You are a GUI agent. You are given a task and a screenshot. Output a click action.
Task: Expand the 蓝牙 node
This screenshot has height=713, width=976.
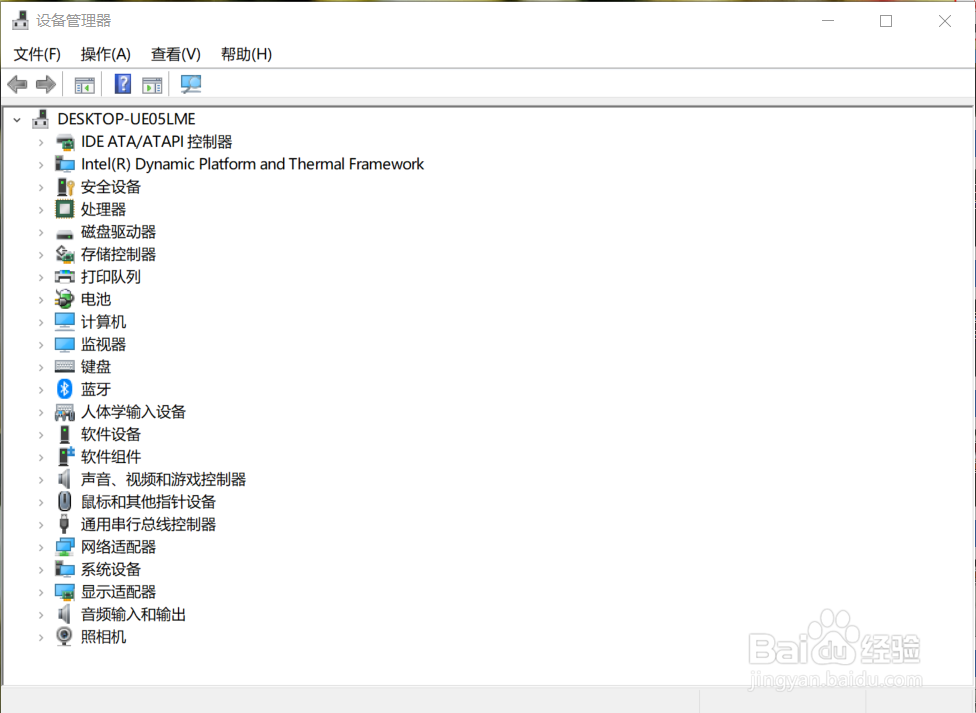click(x=41, y=390)
